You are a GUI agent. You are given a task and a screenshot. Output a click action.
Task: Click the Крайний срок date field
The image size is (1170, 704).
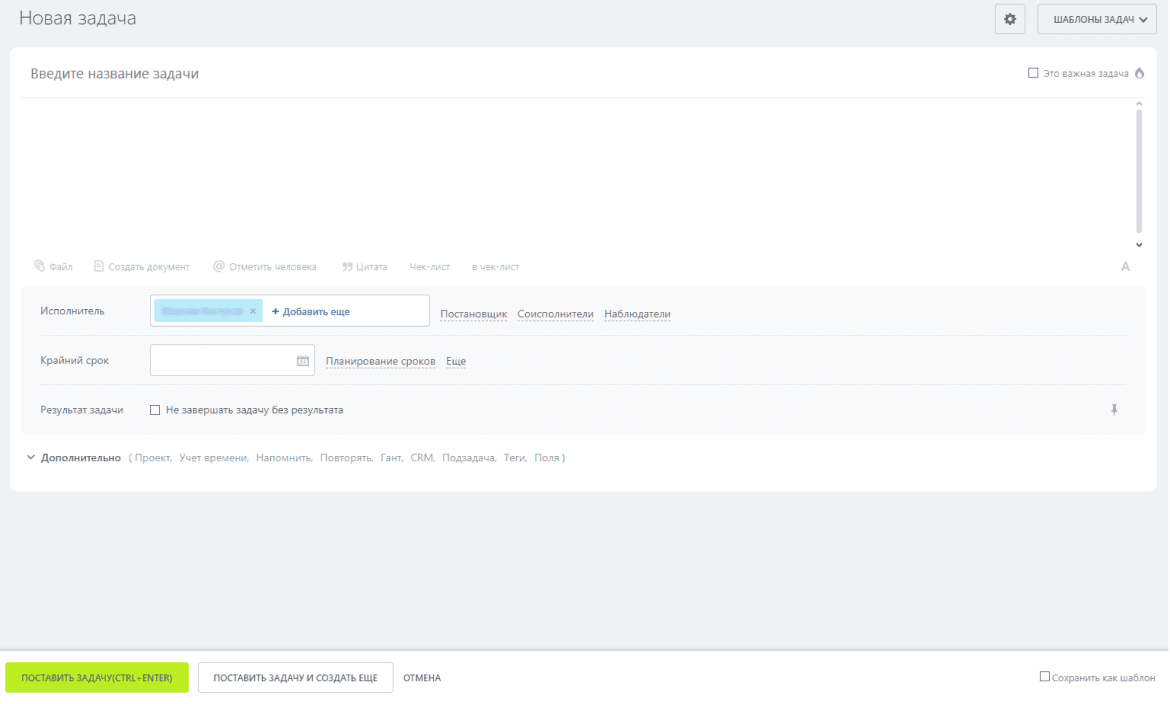coord(232,360)
